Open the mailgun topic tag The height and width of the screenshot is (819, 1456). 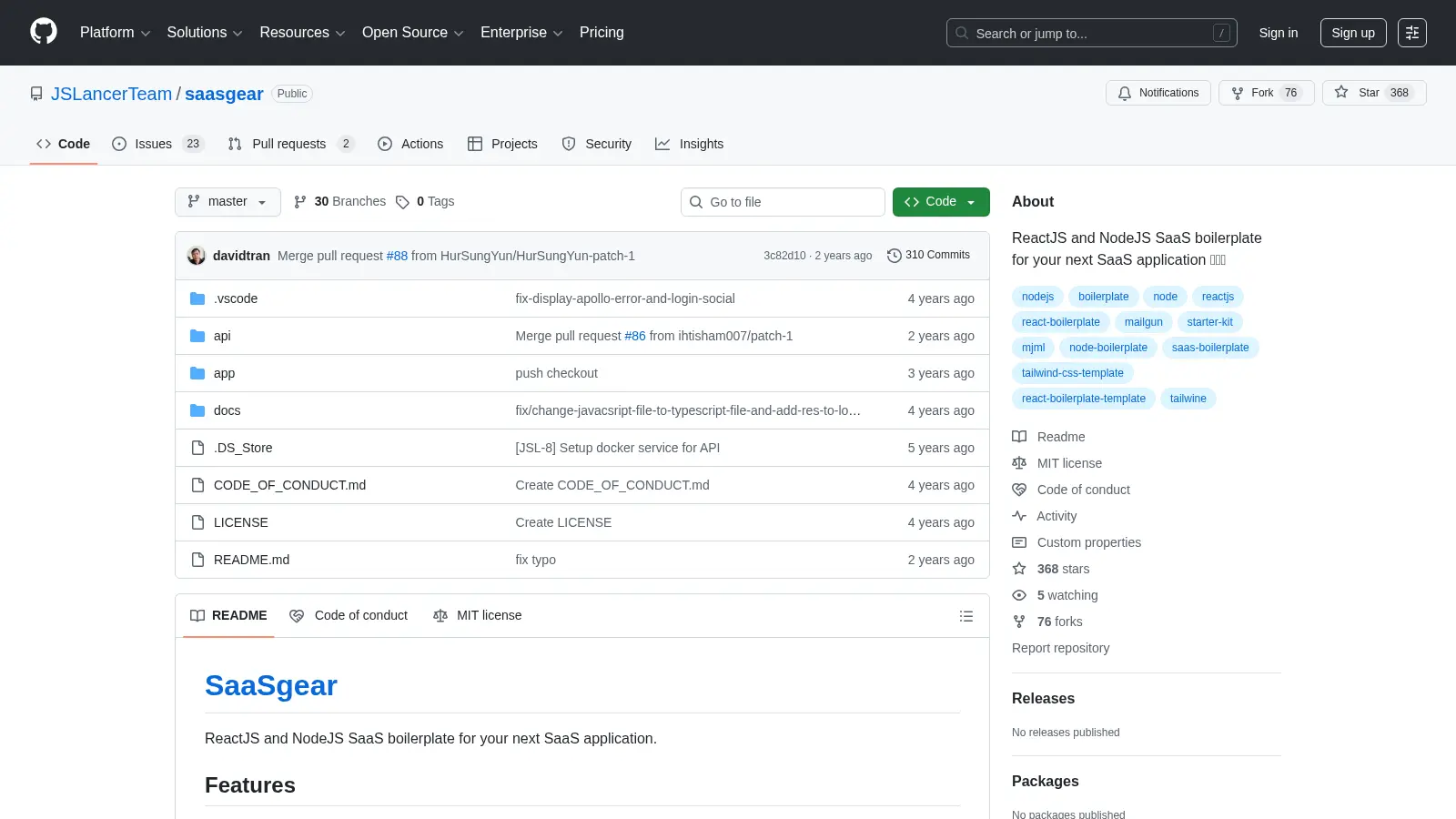[1143, 322]
